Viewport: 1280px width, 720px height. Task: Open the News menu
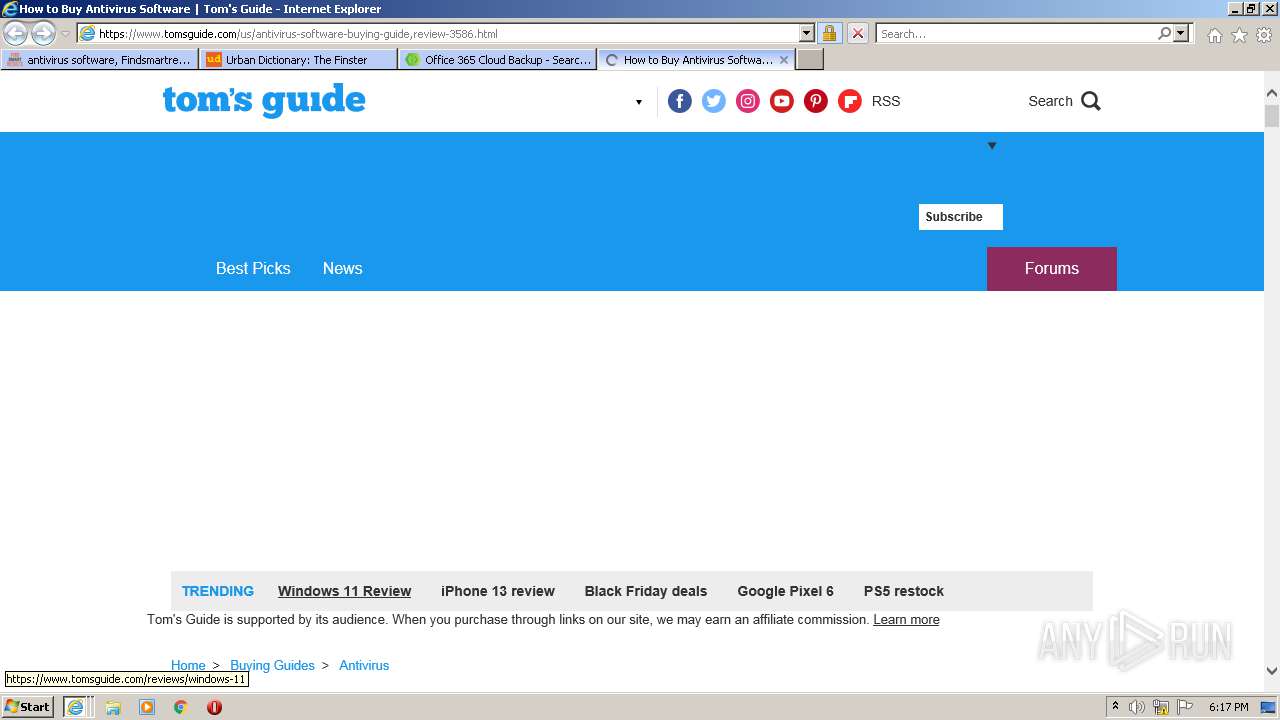(x=342, y=268)
